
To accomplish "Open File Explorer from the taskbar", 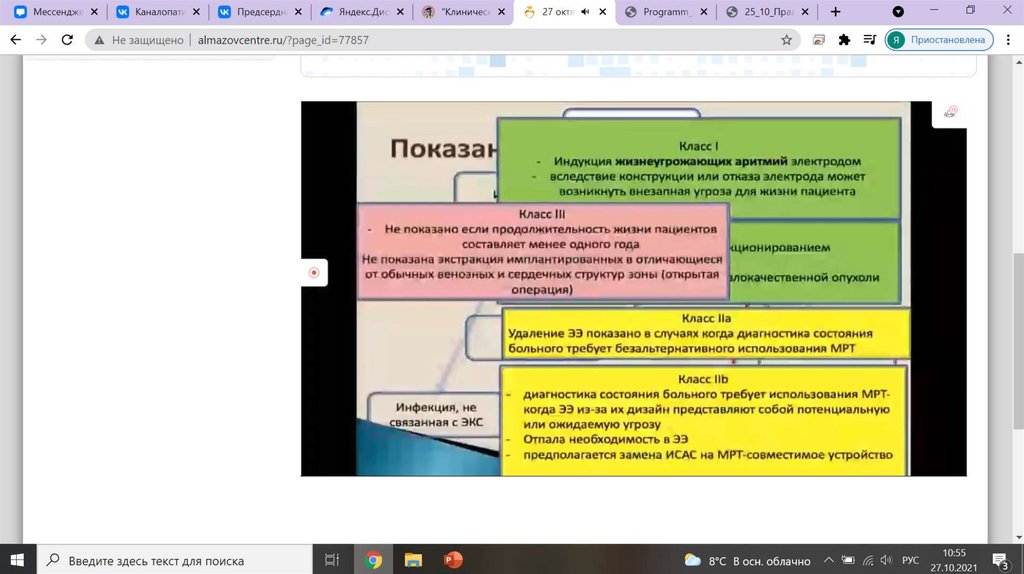I will pos(413,560).
